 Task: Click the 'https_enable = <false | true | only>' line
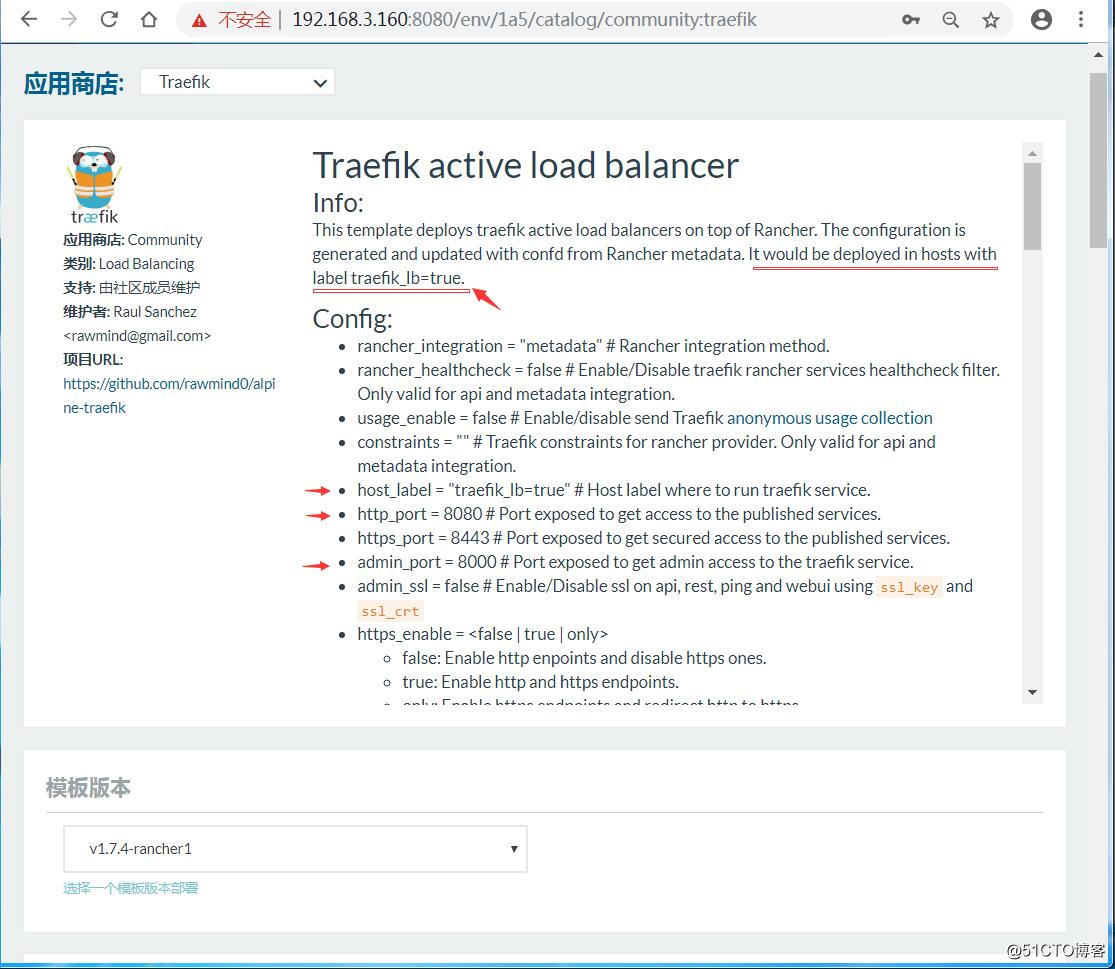[x=482, y=634]
